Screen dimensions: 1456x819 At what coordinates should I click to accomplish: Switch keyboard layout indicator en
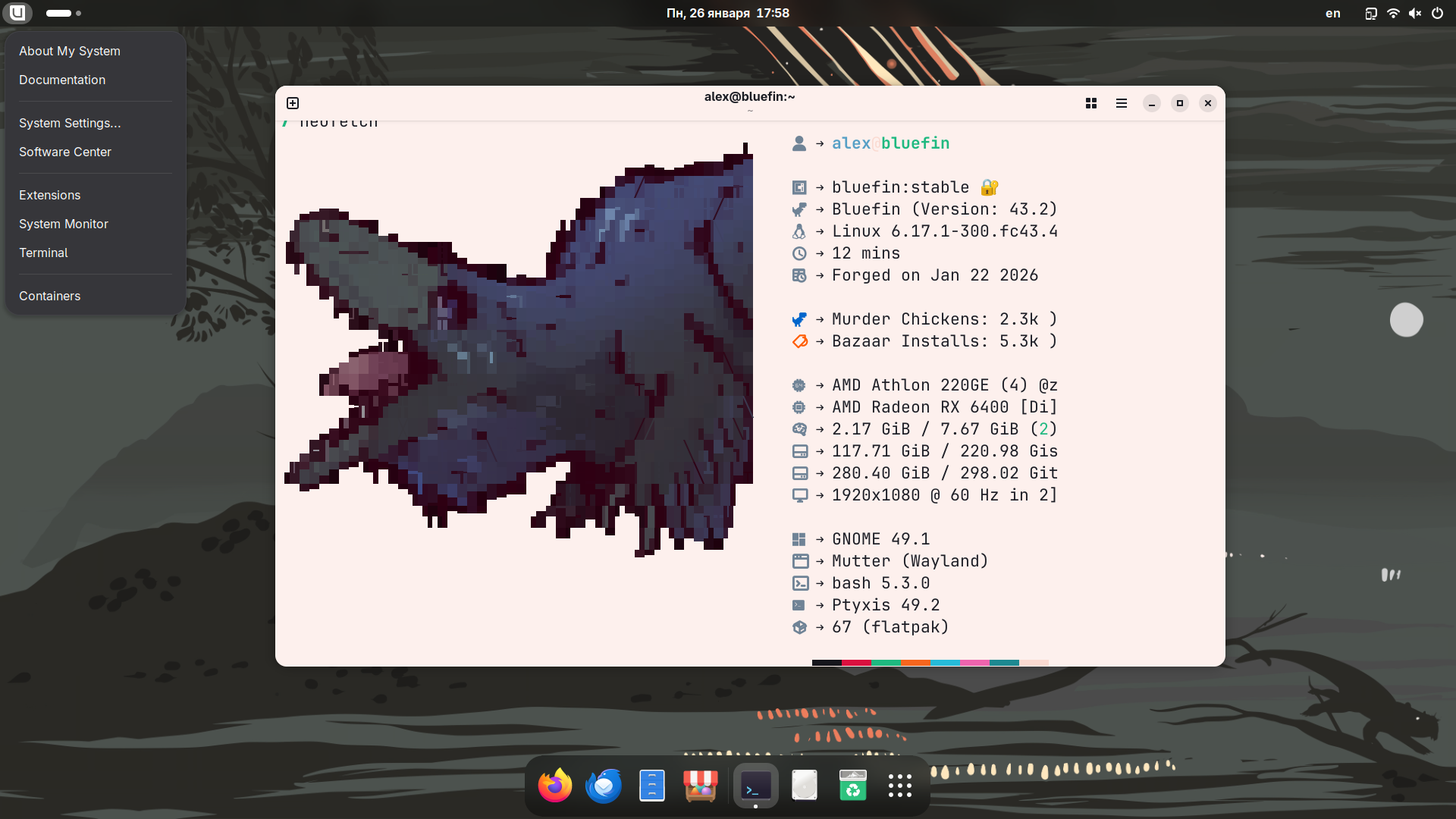click(1333, 13)
